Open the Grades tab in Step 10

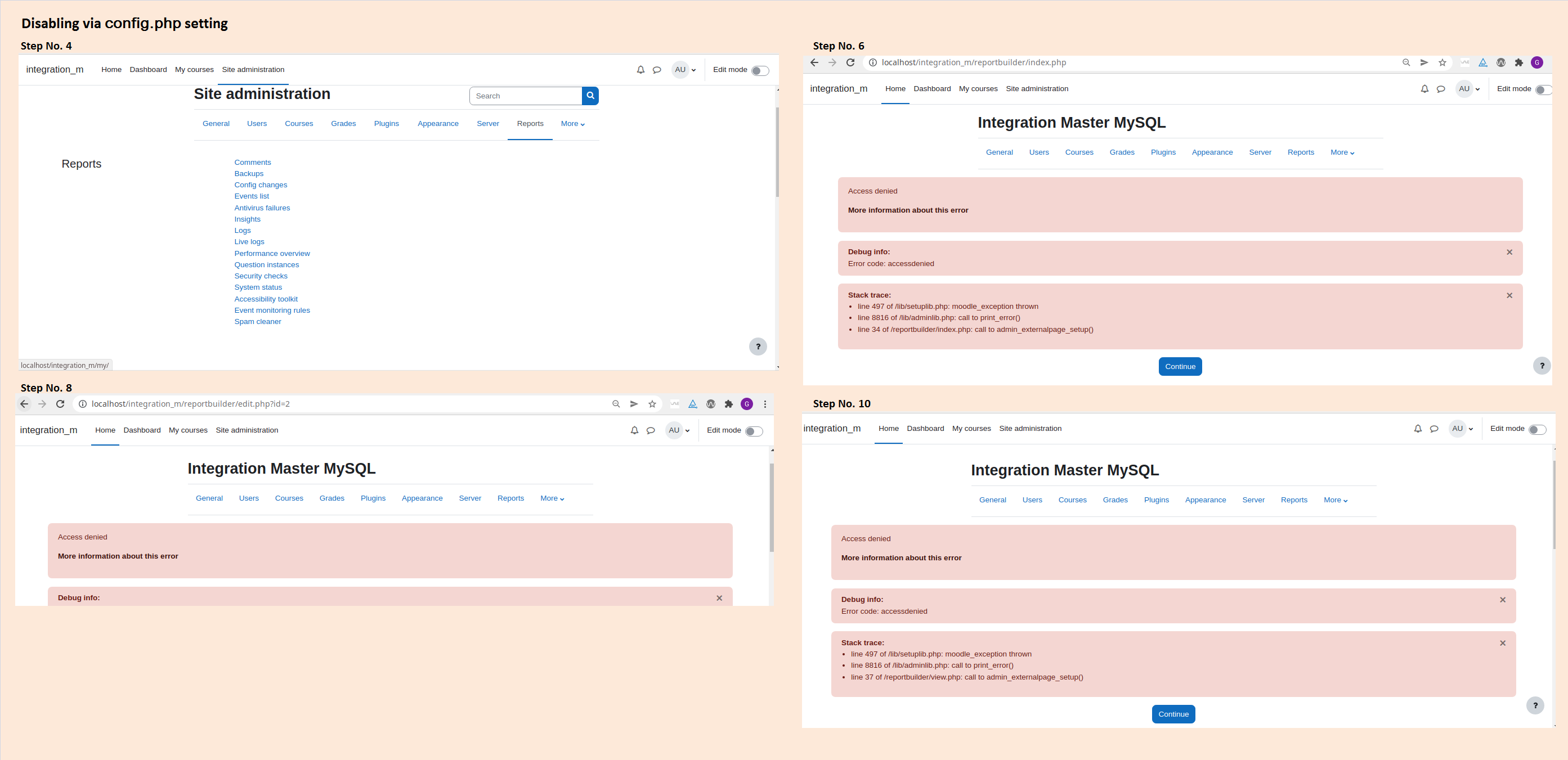pyautogui.click(x=1115, y=500)
